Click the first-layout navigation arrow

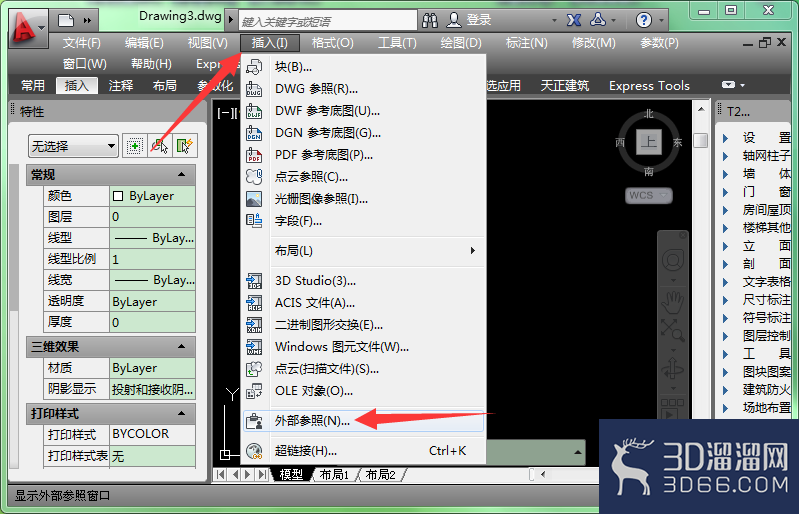click(x=221, y=474)
